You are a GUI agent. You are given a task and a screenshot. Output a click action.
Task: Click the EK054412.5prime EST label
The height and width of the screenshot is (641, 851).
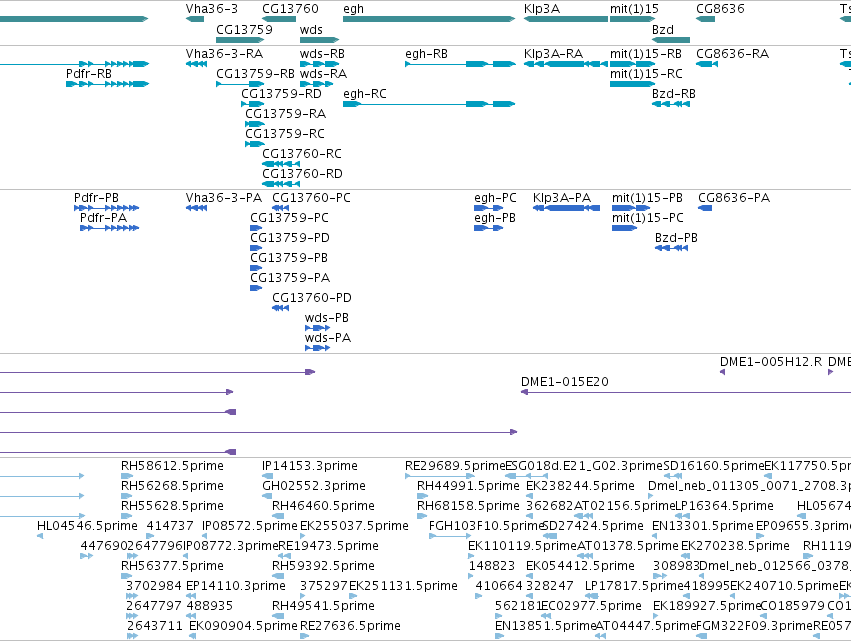[x=580, y=567]
